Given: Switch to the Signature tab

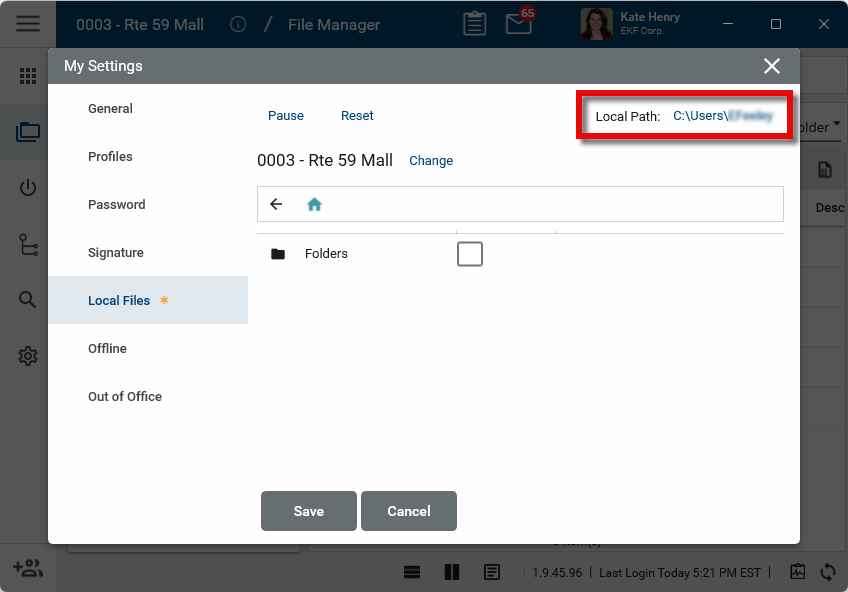Looking at the screenshot, I should [x=116, y=253].
